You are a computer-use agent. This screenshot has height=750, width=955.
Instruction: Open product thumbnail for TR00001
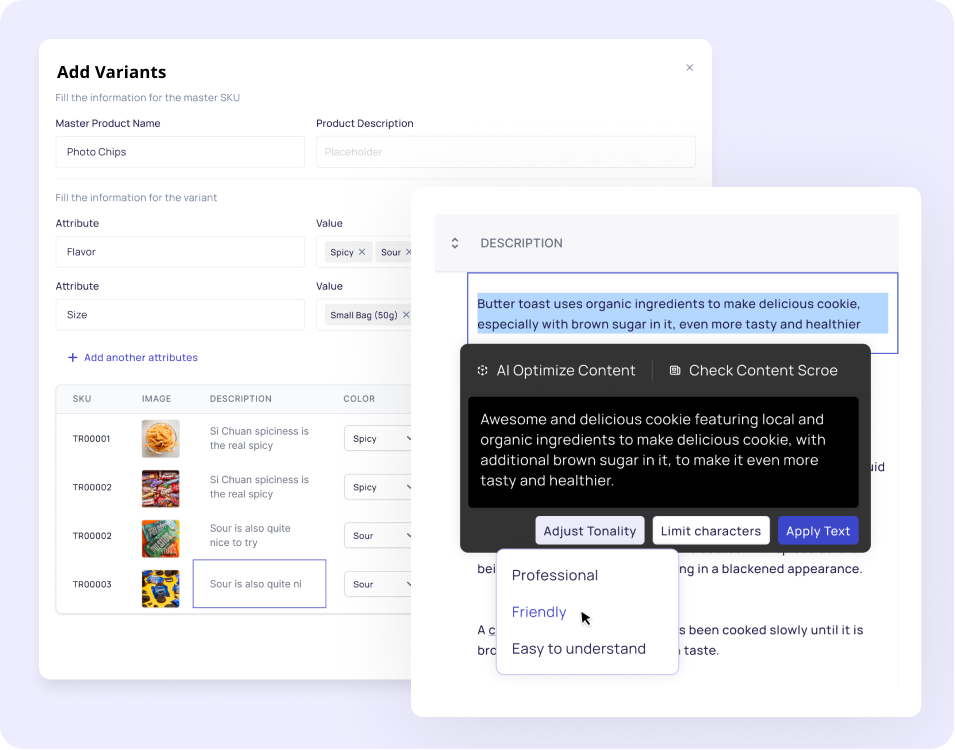click(x=161, y=438)
